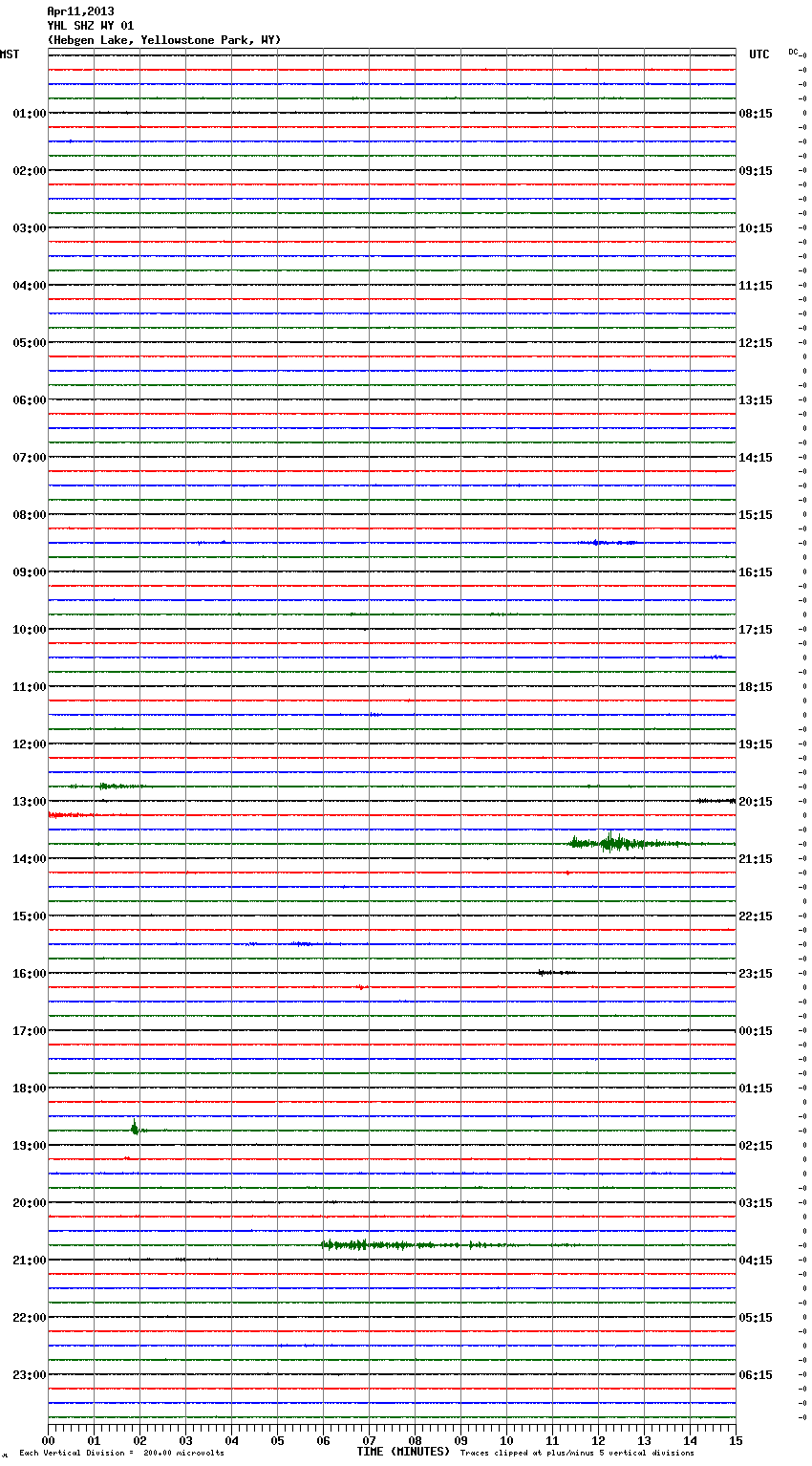Click the station code "YHL SHZ WY 01"
This screenshot has width=812, height=1466.
click(x=91, y=26)
